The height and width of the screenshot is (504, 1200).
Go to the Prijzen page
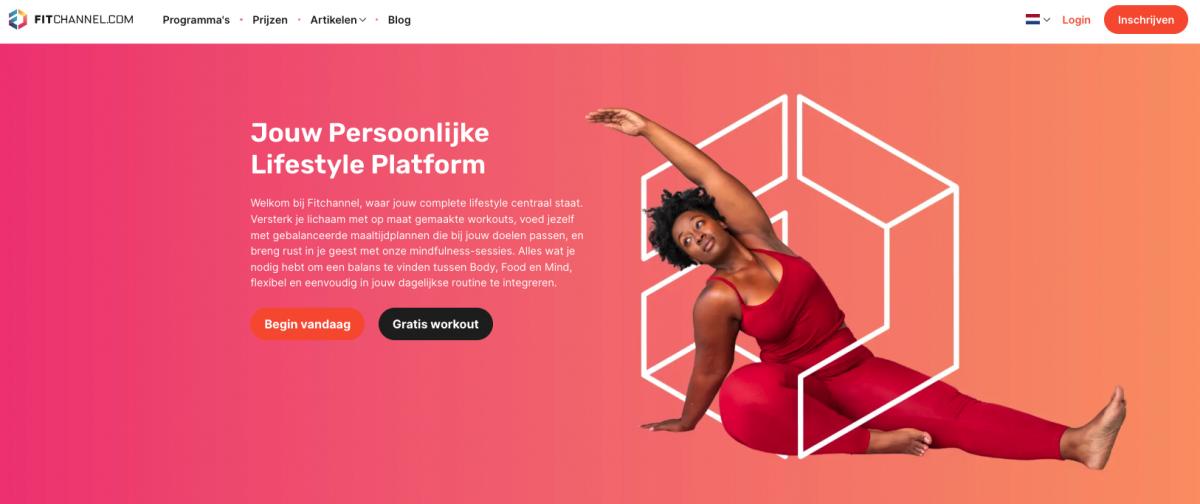coord(270,20)
